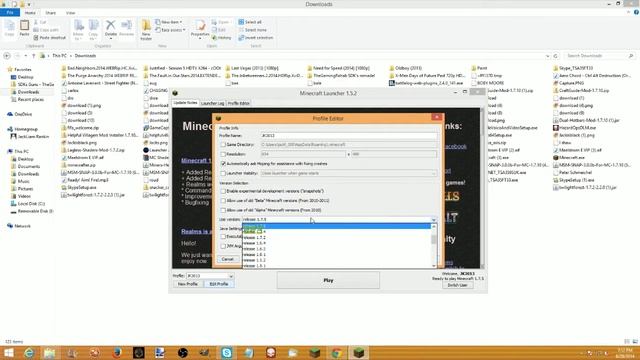Enable experimental development versions (snapshots) checkbox
640x360 pixels.
click(x=223, y=191)
